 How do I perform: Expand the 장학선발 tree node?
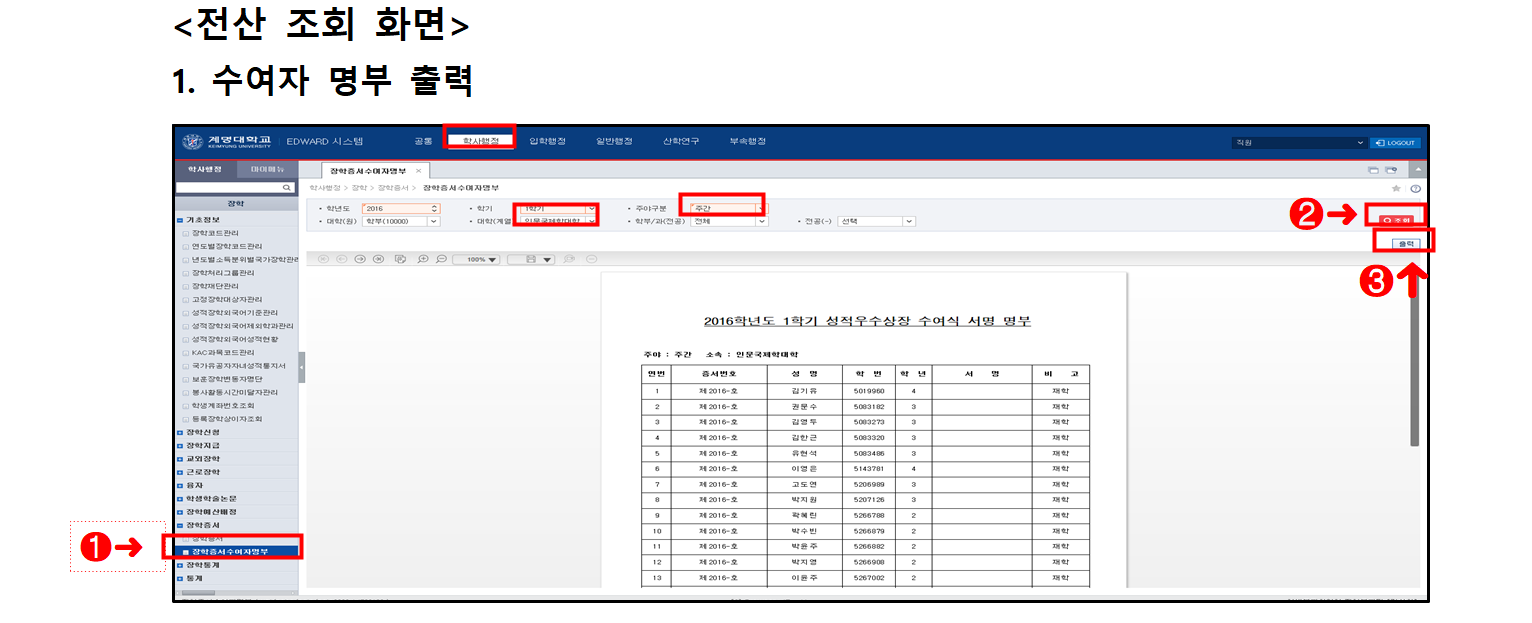[180, 432]
